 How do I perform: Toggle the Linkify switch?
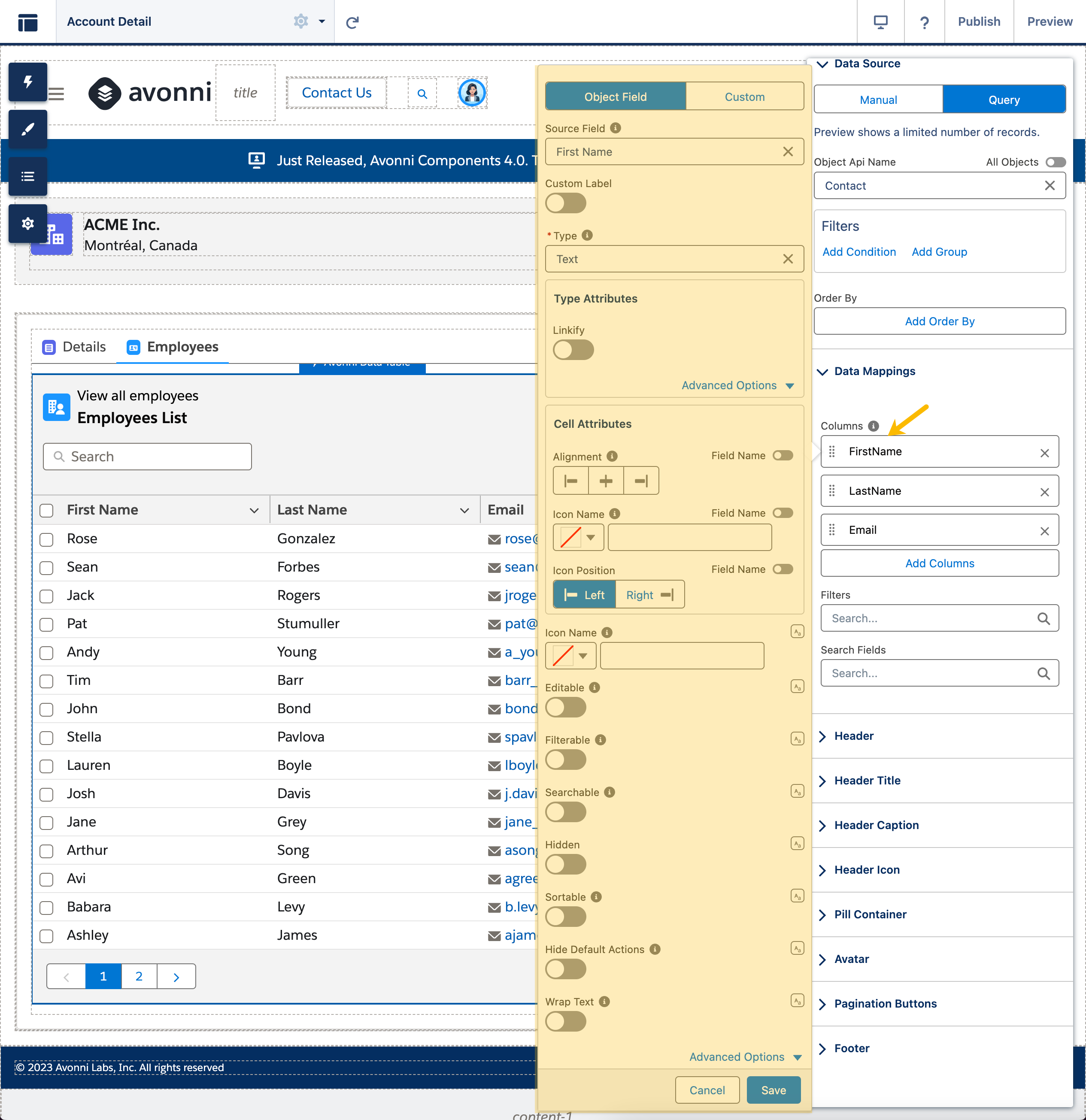[x=573, y=350]
